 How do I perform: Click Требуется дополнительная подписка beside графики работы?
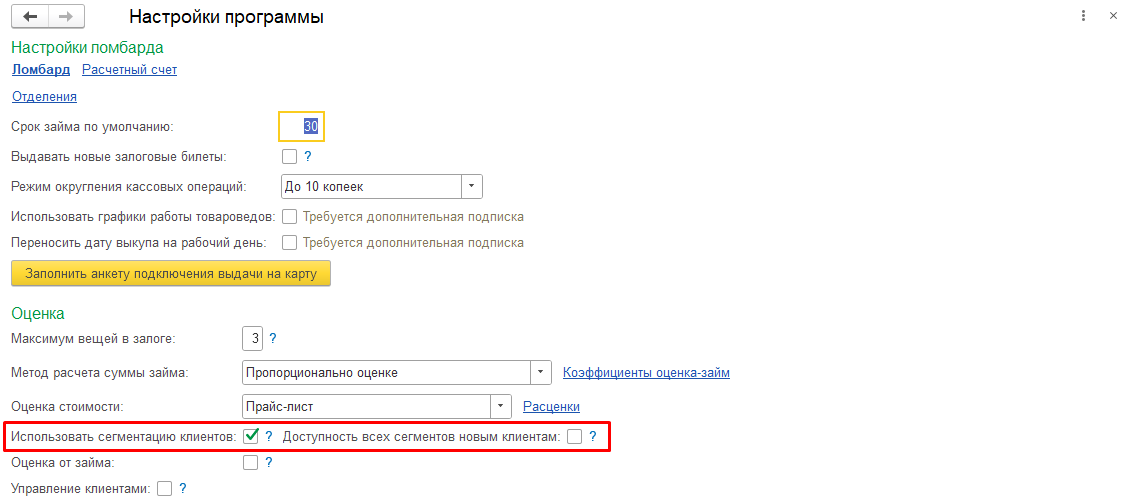(x=413, y=216)
